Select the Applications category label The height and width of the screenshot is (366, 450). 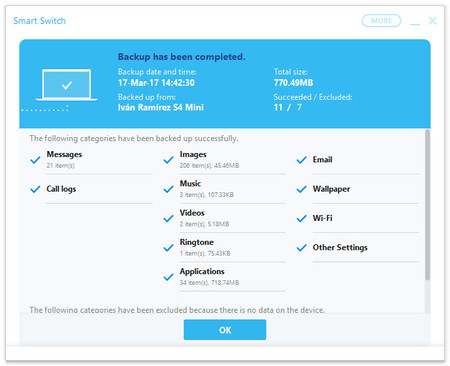202,272
